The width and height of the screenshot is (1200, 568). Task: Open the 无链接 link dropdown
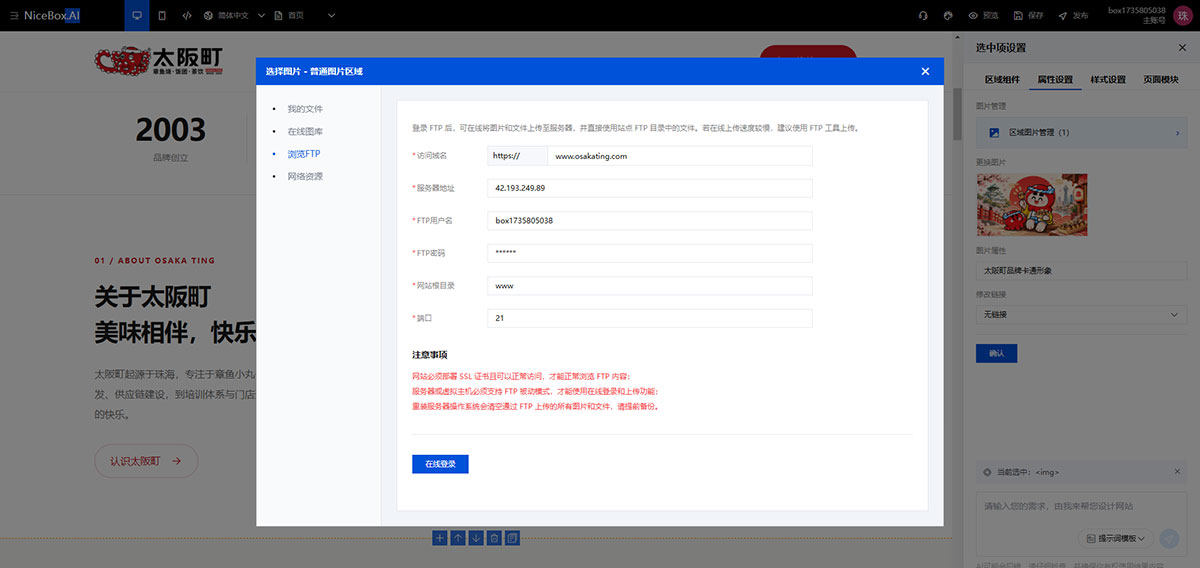point(1082,315)
